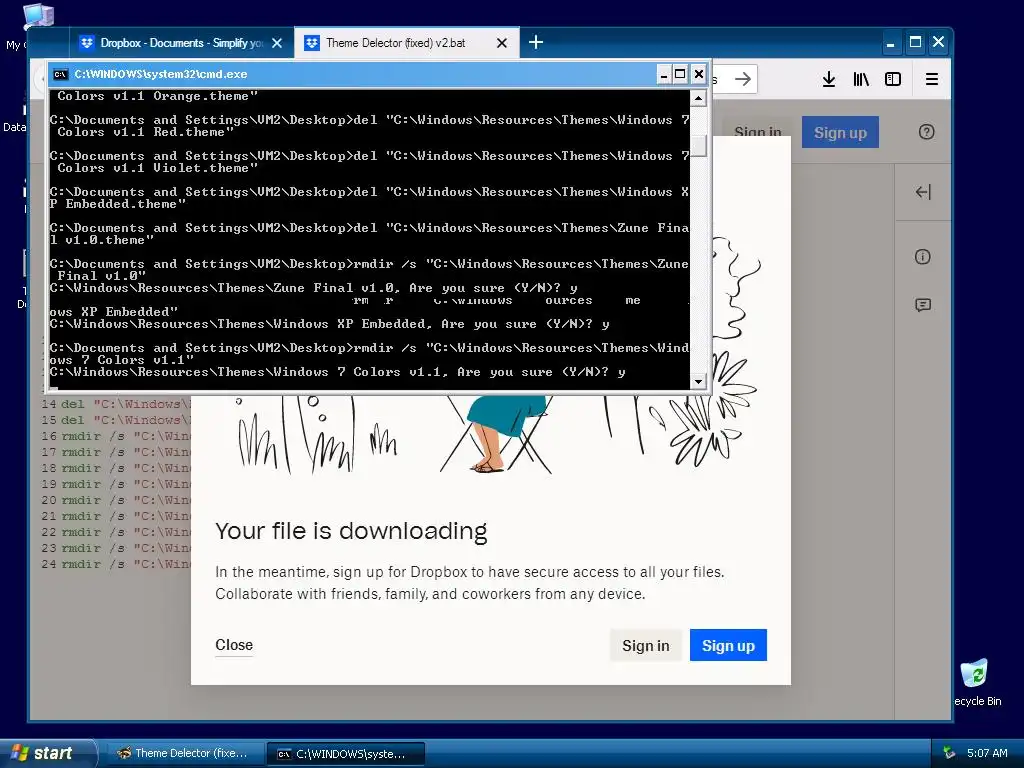Click cmd window scrollbar up arrow

click(x=698, y=98)
